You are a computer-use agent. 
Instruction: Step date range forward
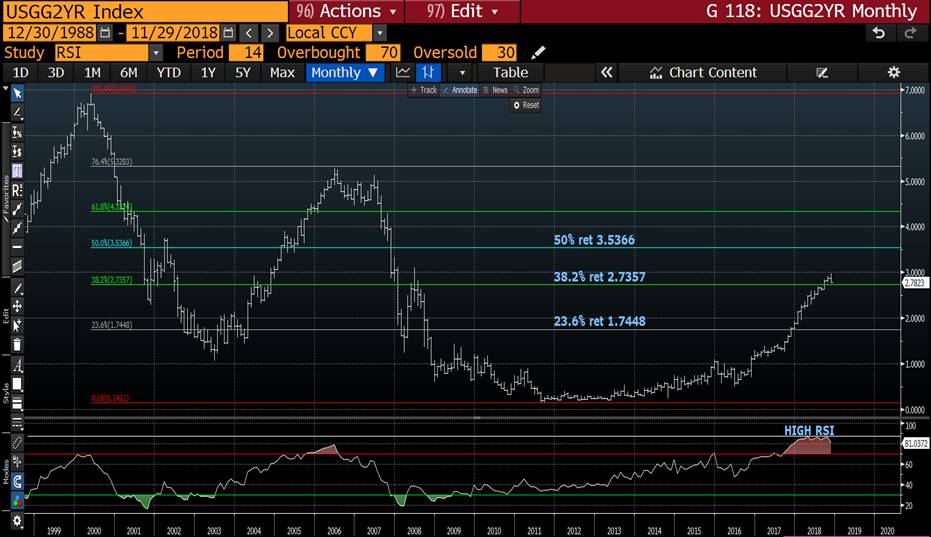270,33
